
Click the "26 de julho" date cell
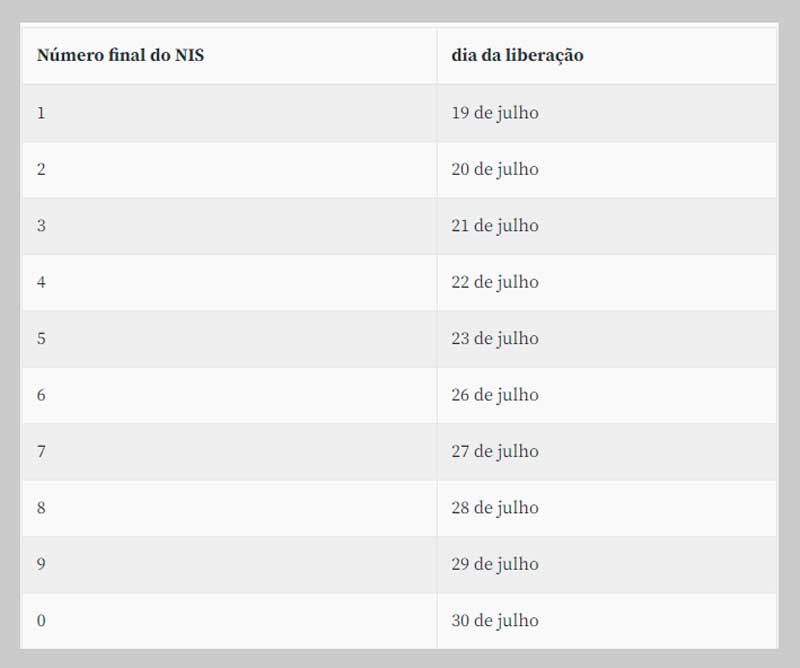(x=495, y=395)
